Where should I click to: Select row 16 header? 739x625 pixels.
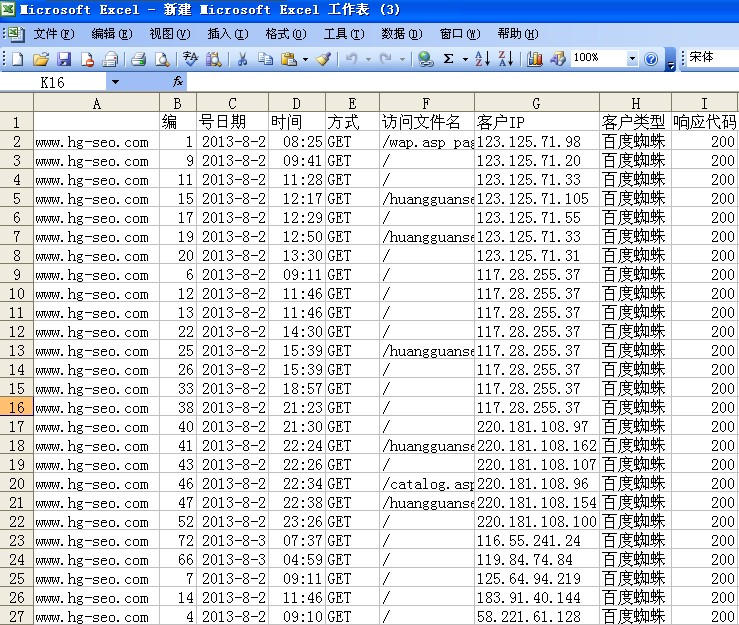pos(16,408)
